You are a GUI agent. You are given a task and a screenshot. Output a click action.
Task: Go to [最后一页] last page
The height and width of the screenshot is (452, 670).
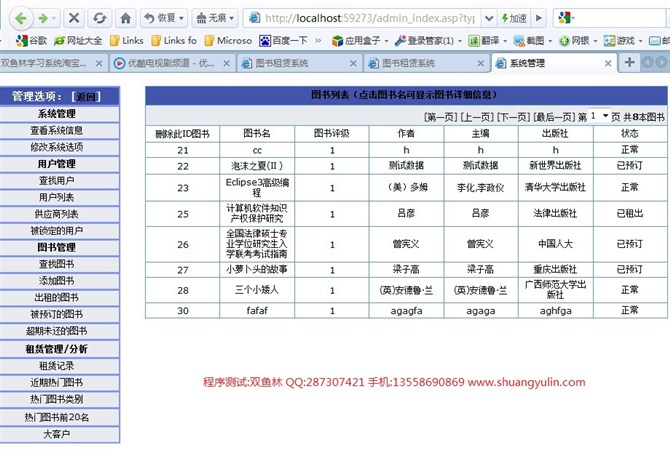554,117
